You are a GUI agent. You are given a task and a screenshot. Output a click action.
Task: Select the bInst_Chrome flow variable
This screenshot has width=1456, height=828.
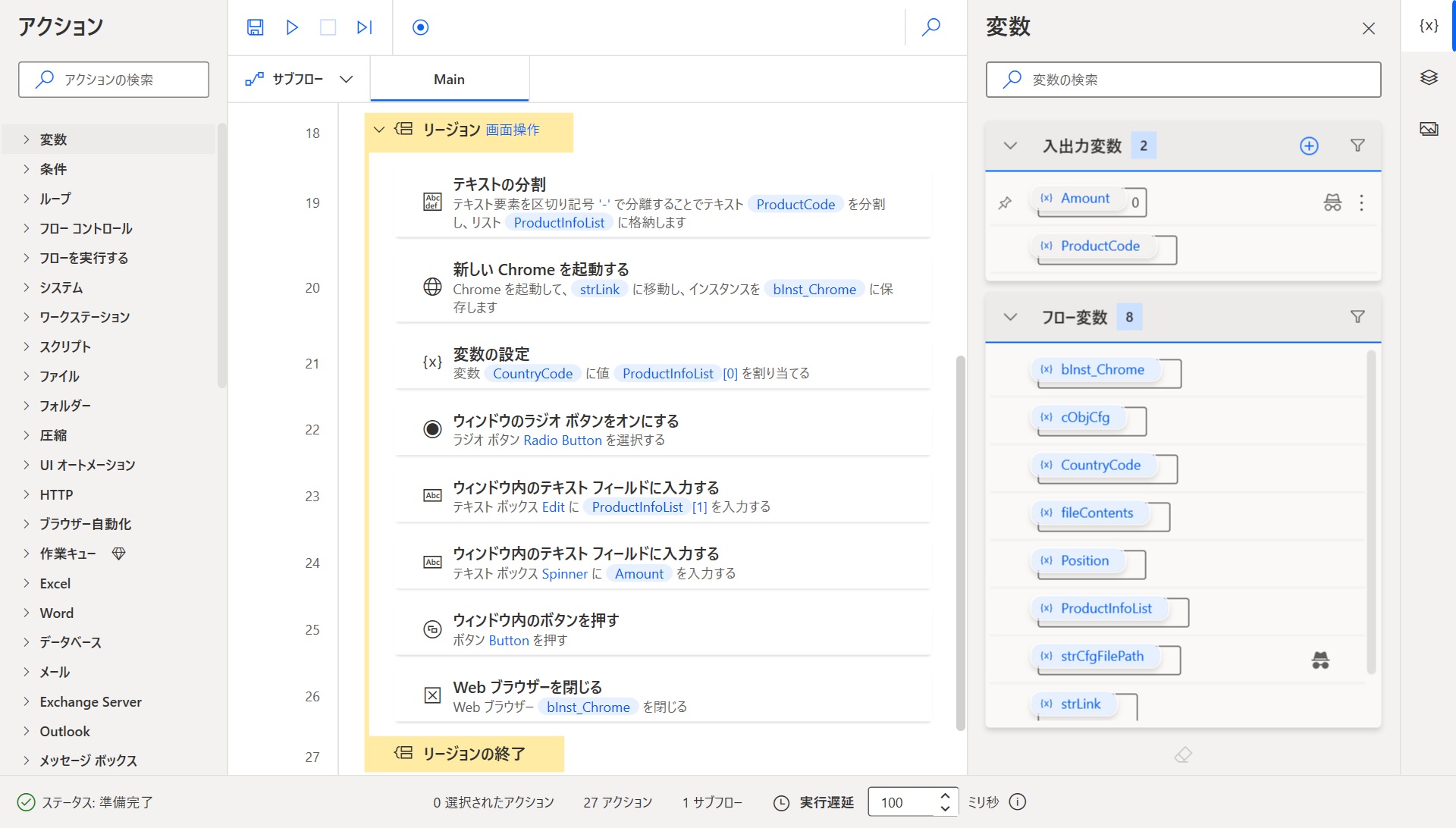click(x=1096, y=370)
